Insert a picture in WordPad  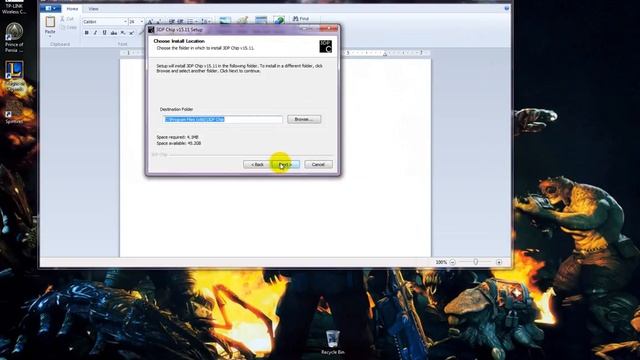[x=225, y=20]
